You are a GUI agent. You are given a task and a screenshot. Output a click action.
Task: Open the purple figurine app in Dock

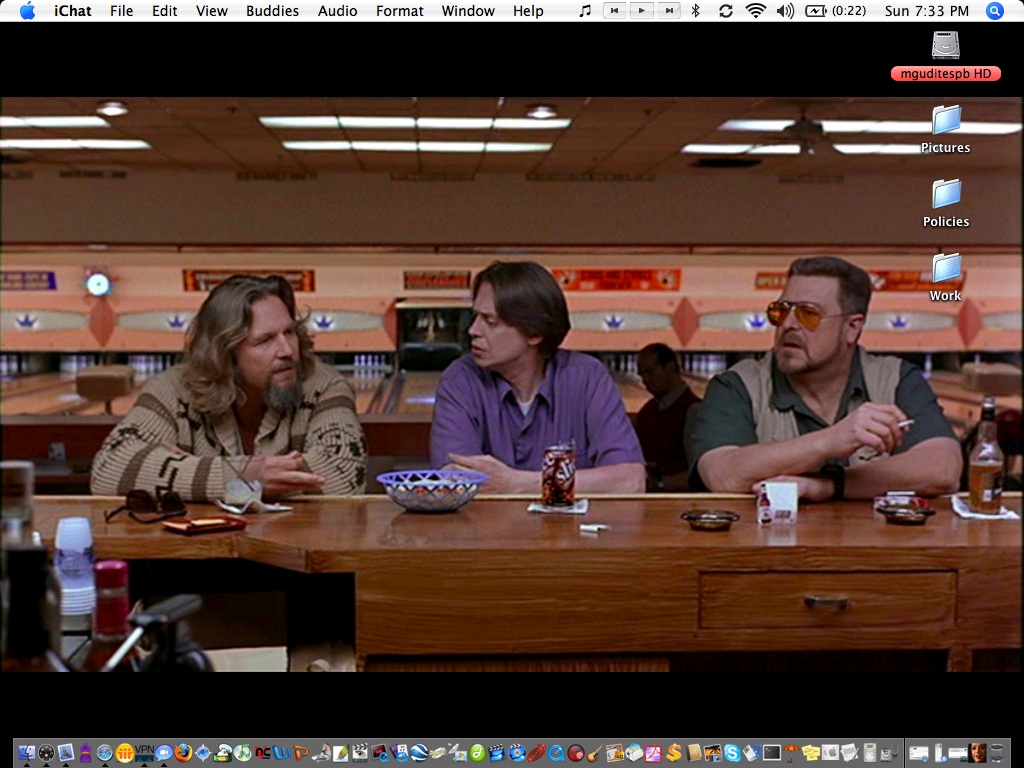click(86, 752)
